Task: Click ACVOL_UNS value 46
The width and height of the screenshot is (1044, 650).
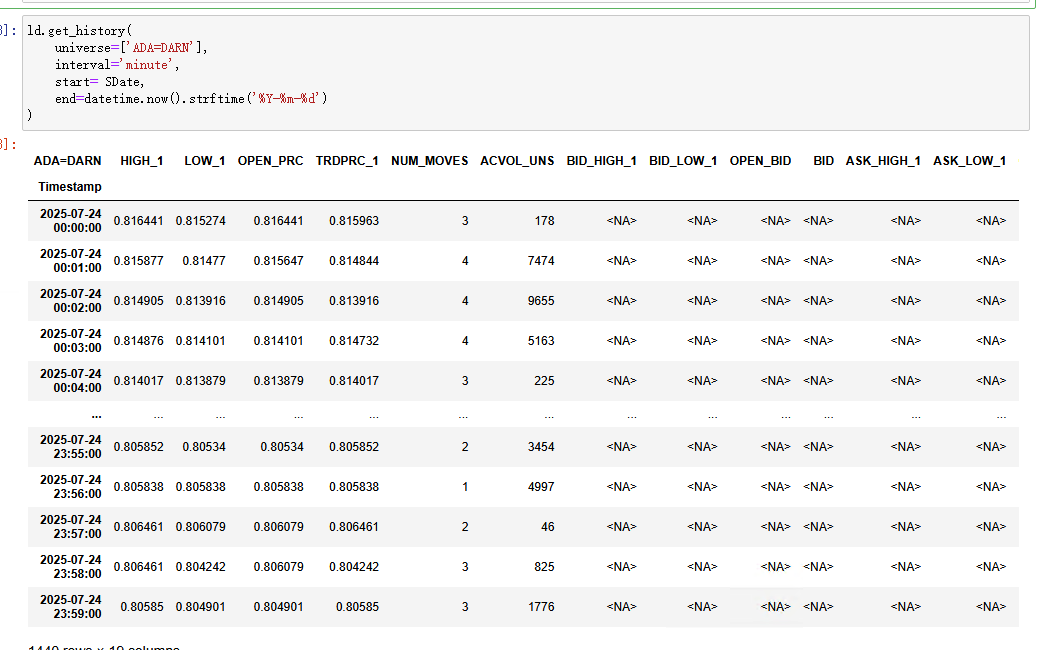Action: [547, 527]
